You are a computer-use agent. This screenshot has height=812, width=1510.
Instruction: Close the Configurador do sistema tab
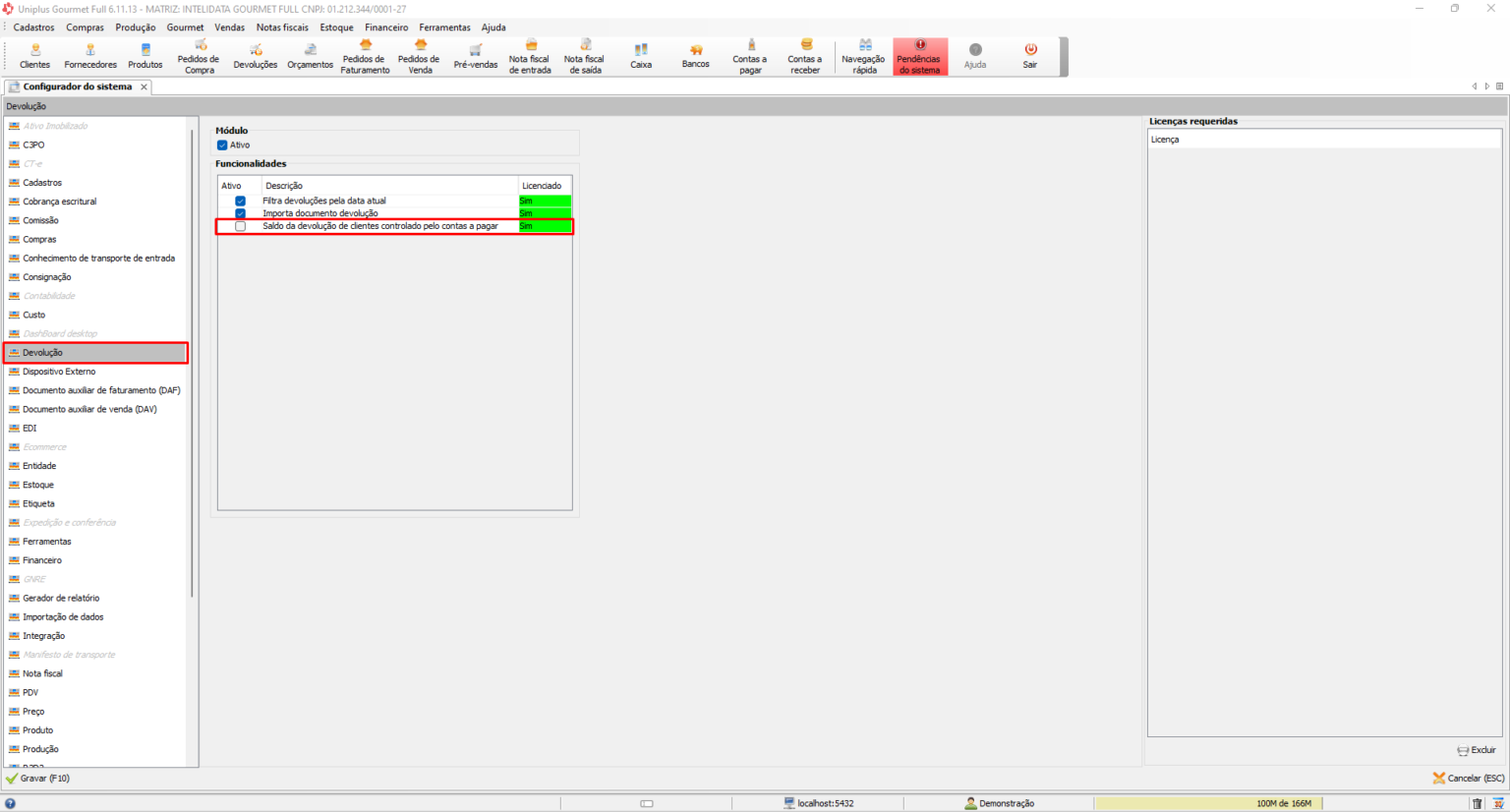[x=144, y=87]
